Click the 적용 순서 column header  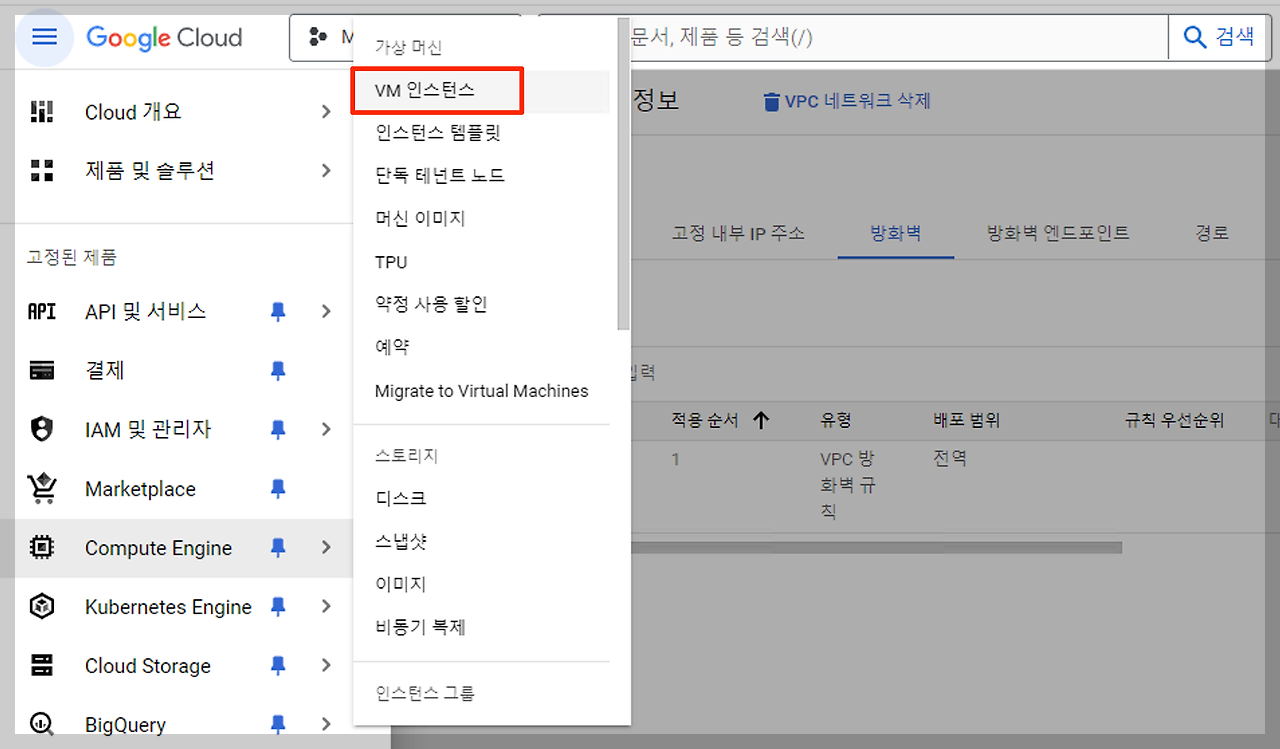(705, 420)
